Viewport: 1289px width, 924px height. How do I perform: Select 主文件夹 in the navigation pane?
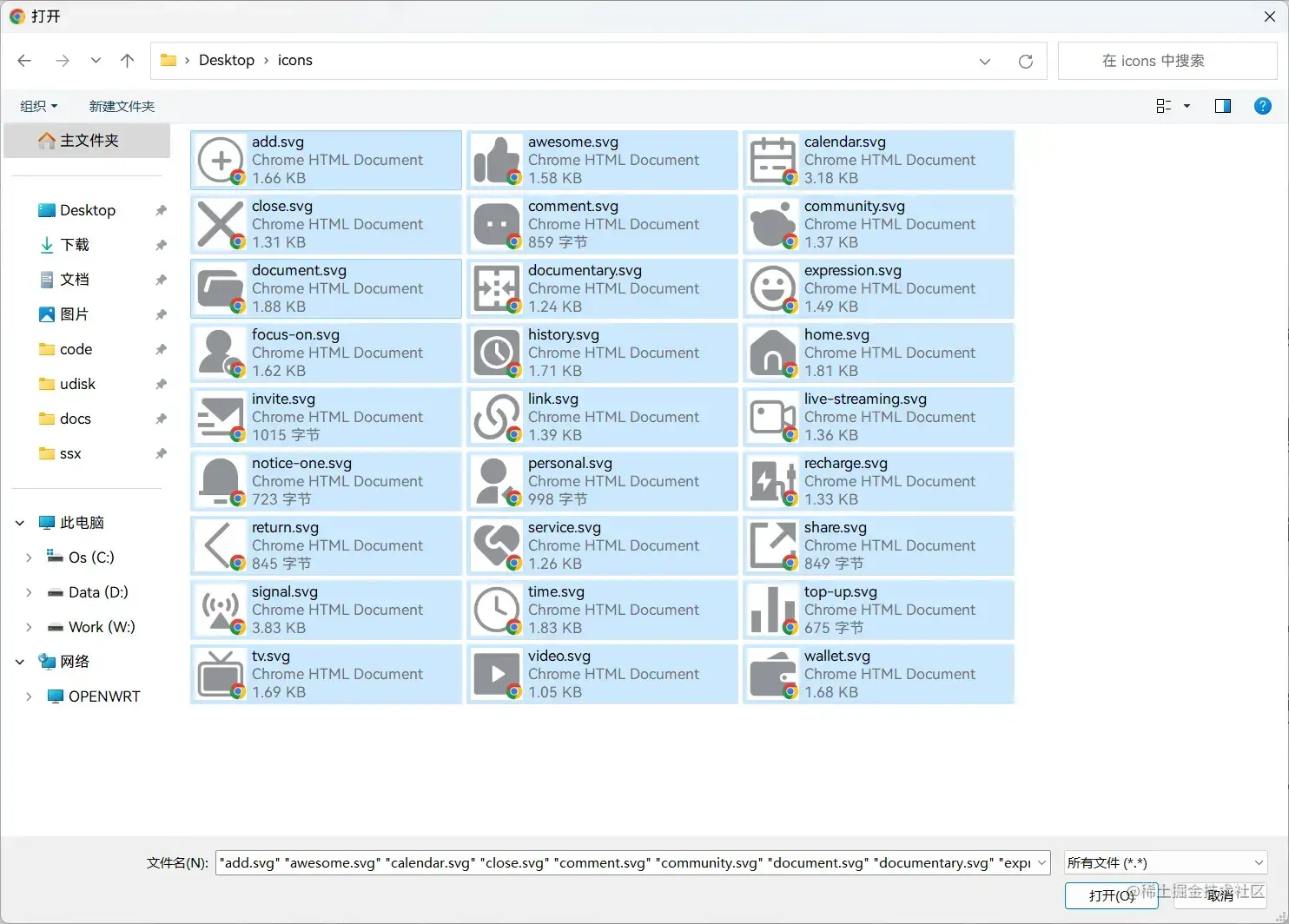(x=88, y=141)
